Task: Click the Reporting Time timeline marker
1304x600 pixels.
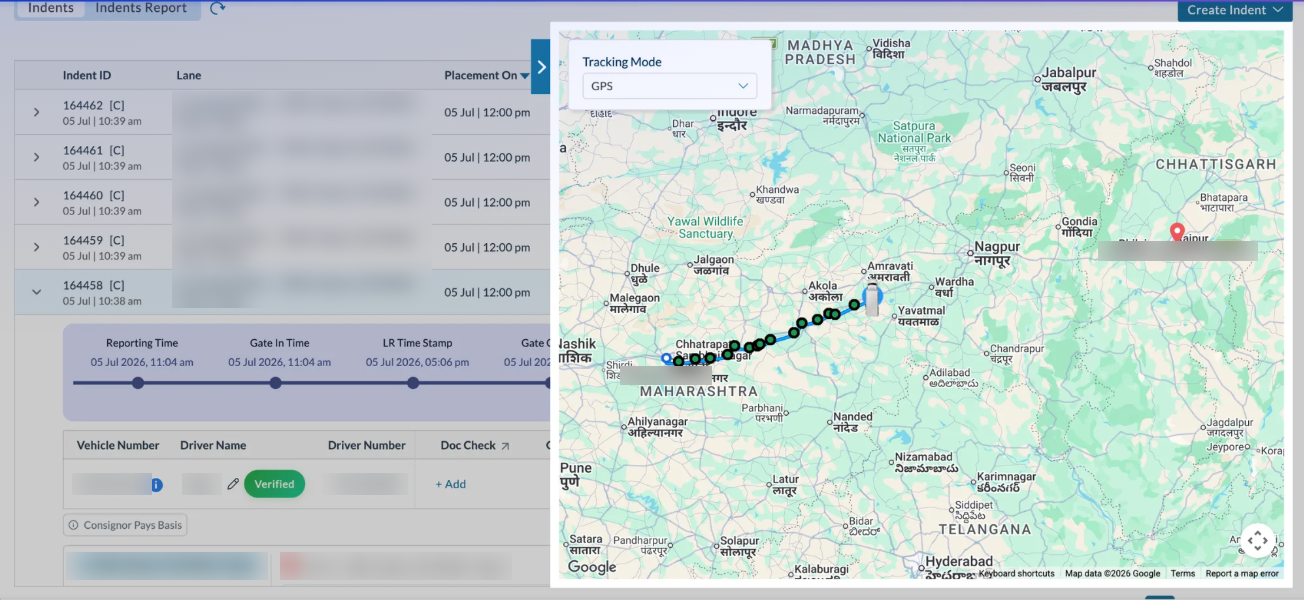Action: coord(138,383)
